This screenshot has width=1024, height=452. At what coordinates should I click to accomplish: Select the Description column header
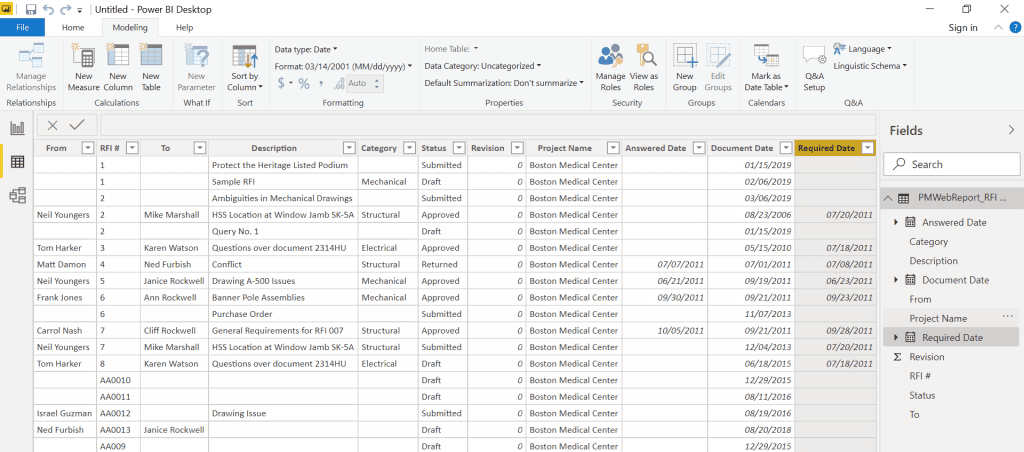coord(274,148)
